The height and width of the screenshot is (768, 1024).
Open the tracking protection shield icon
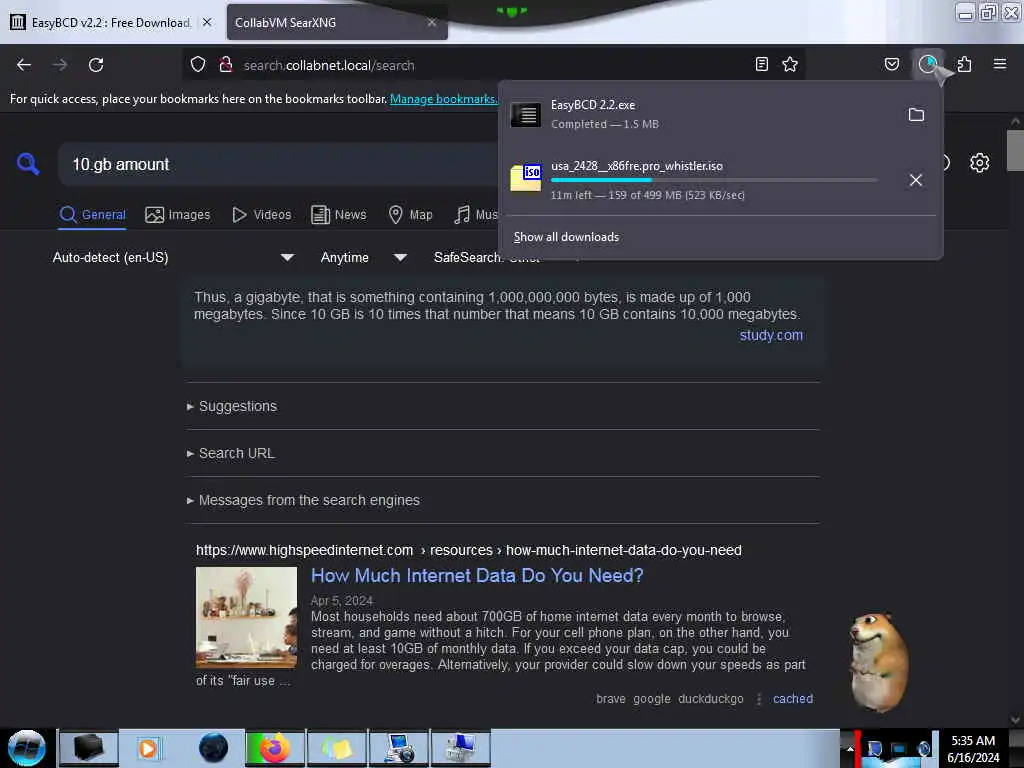[x=198, y=65]
